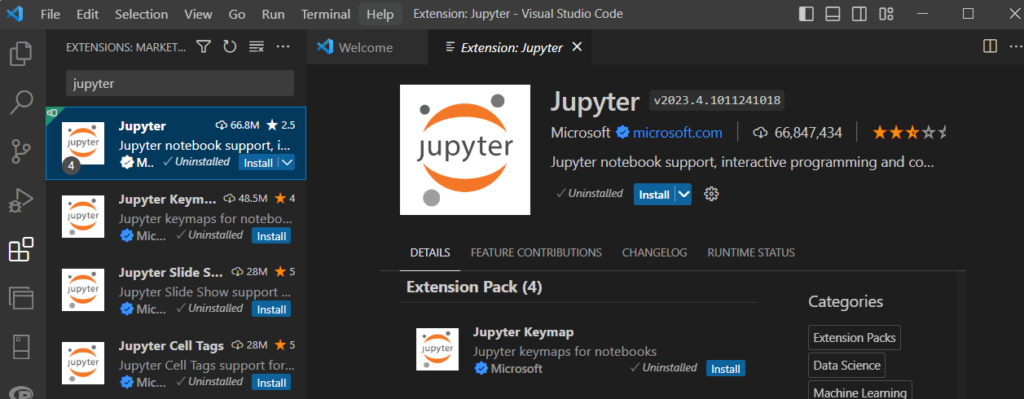Toggle primary side bar layout icon
Viewport: 1024px width, 399px height.
(x=807, y=14)
